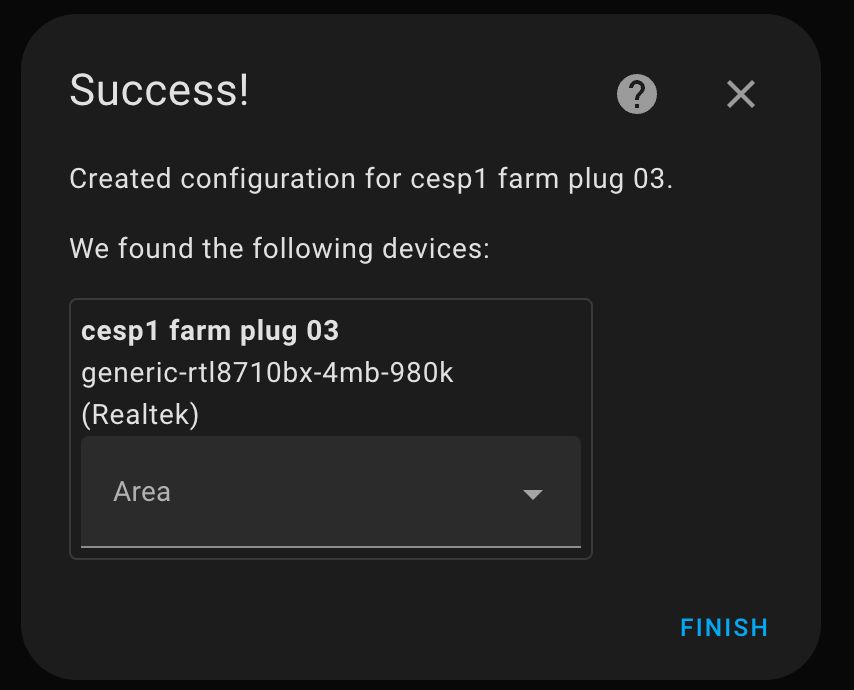This screenshot has width=854, height=690.
Task: Click the Area dropdown arrow
Action: tap(533, 494)
